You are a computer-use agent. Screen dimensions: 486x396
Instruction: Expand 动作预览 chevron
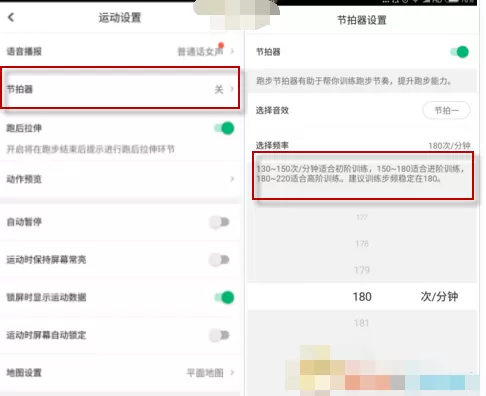click(232, 179)
